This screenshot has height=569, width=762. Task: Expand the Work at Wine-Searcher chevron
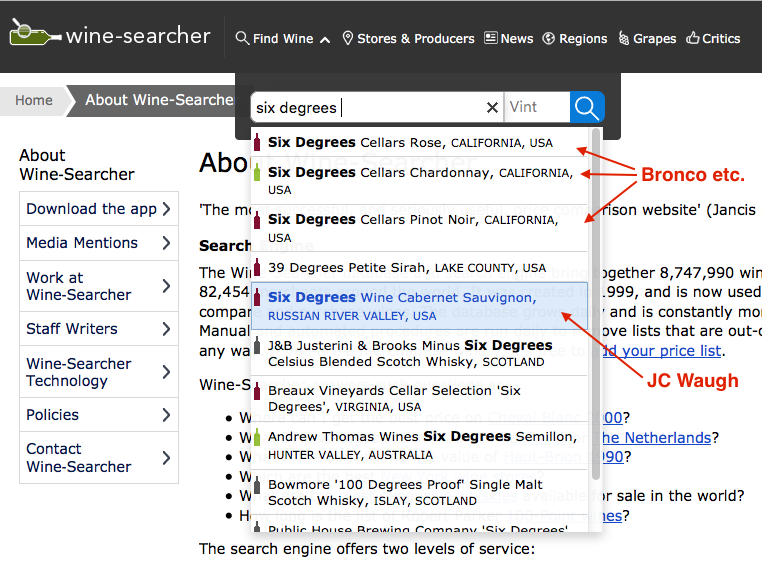[167, 286]
